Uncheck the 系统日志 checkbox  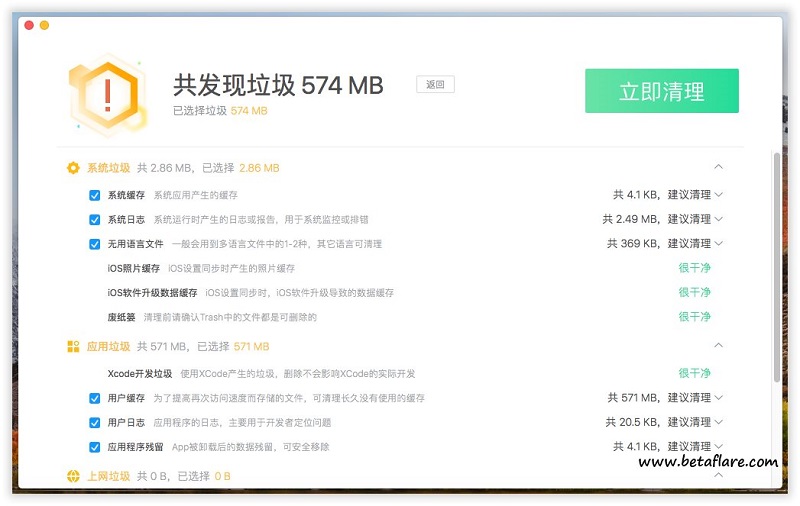(95, 220)
